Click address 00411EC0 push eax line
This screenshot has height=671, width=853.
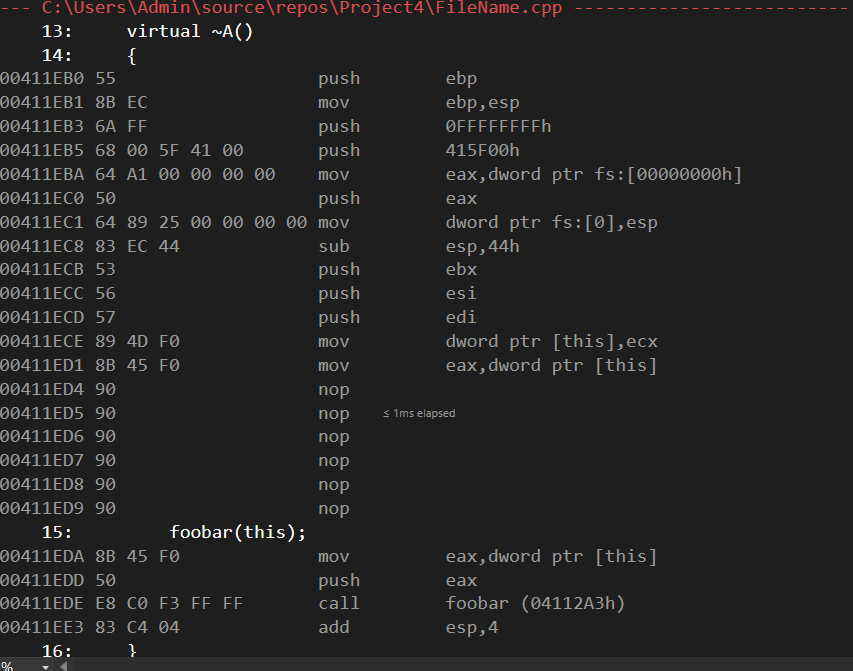coord(238,199)
